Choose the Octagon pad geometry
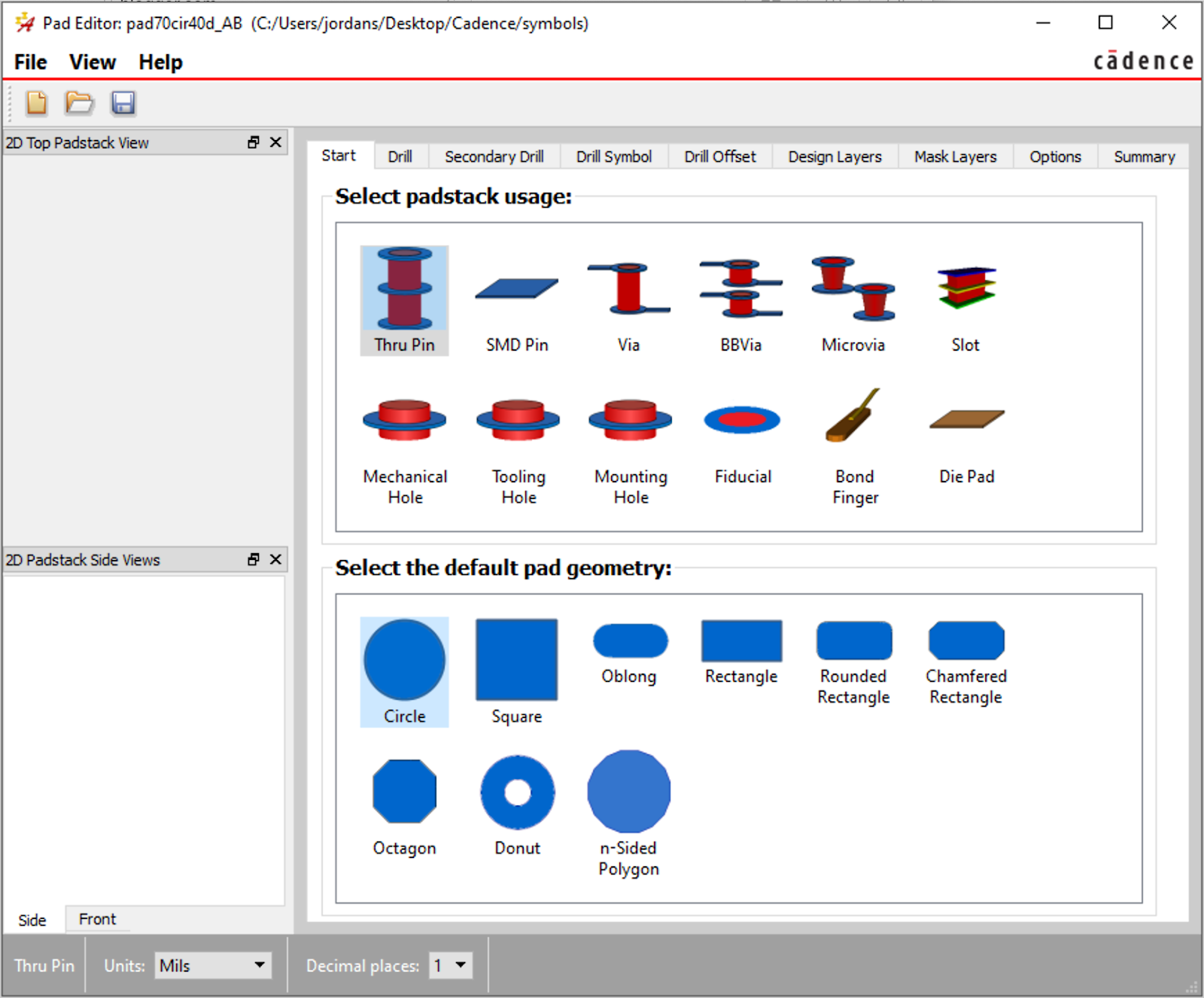This screenshot has width=1204, height=998. [405, 805]
